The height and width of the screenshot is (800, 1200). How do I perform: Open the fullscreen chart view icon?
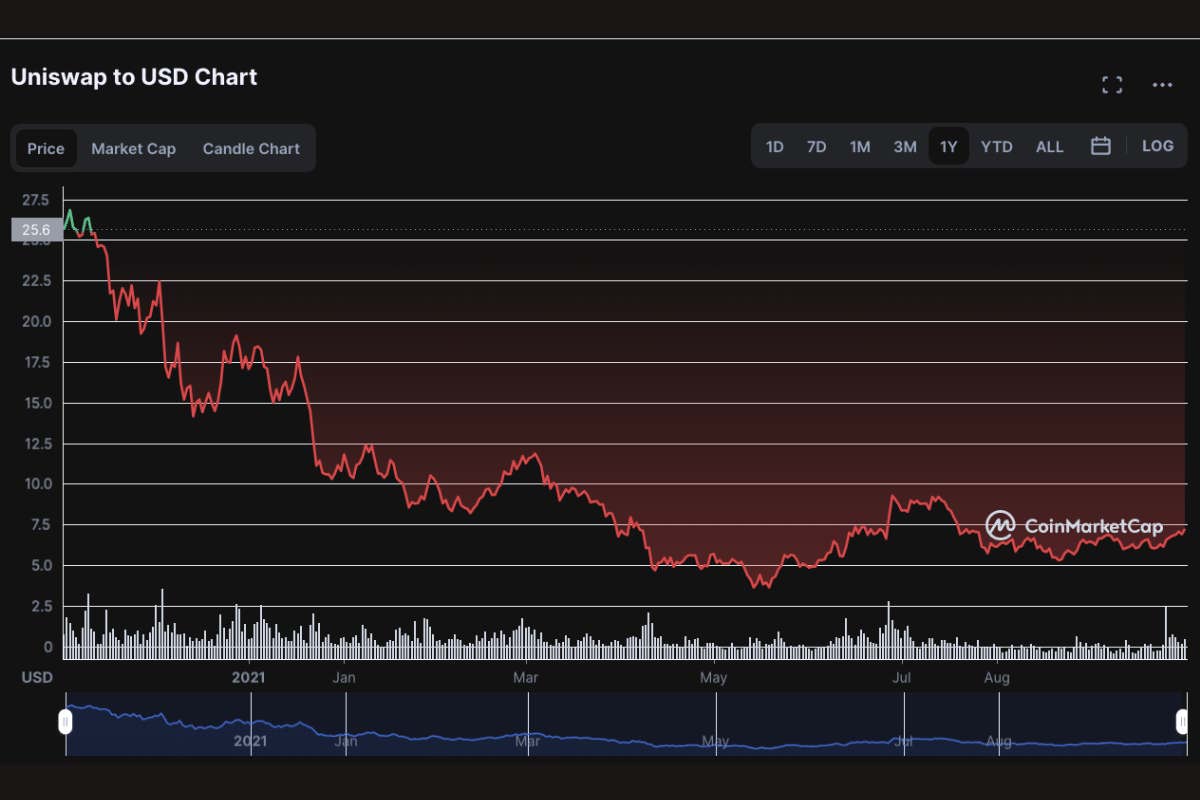coord(1111,85)
